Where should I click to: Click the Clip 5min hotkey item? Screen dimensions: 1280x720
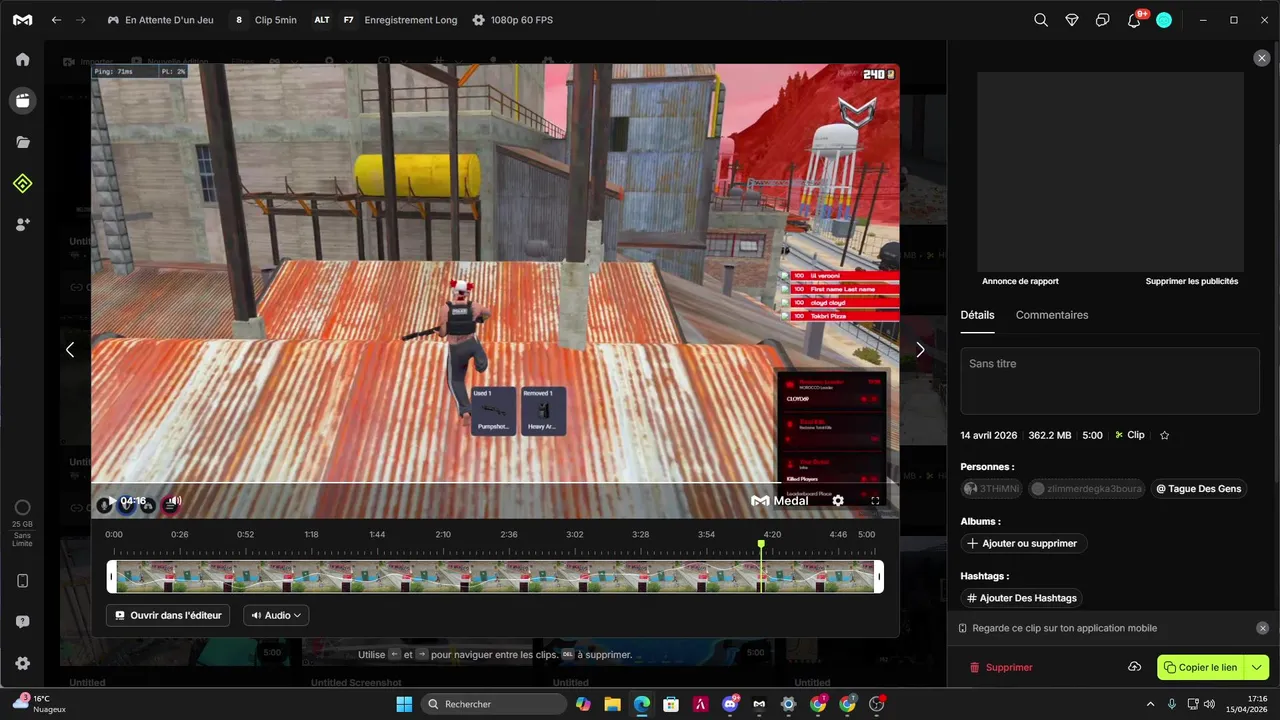click(265, 20)
